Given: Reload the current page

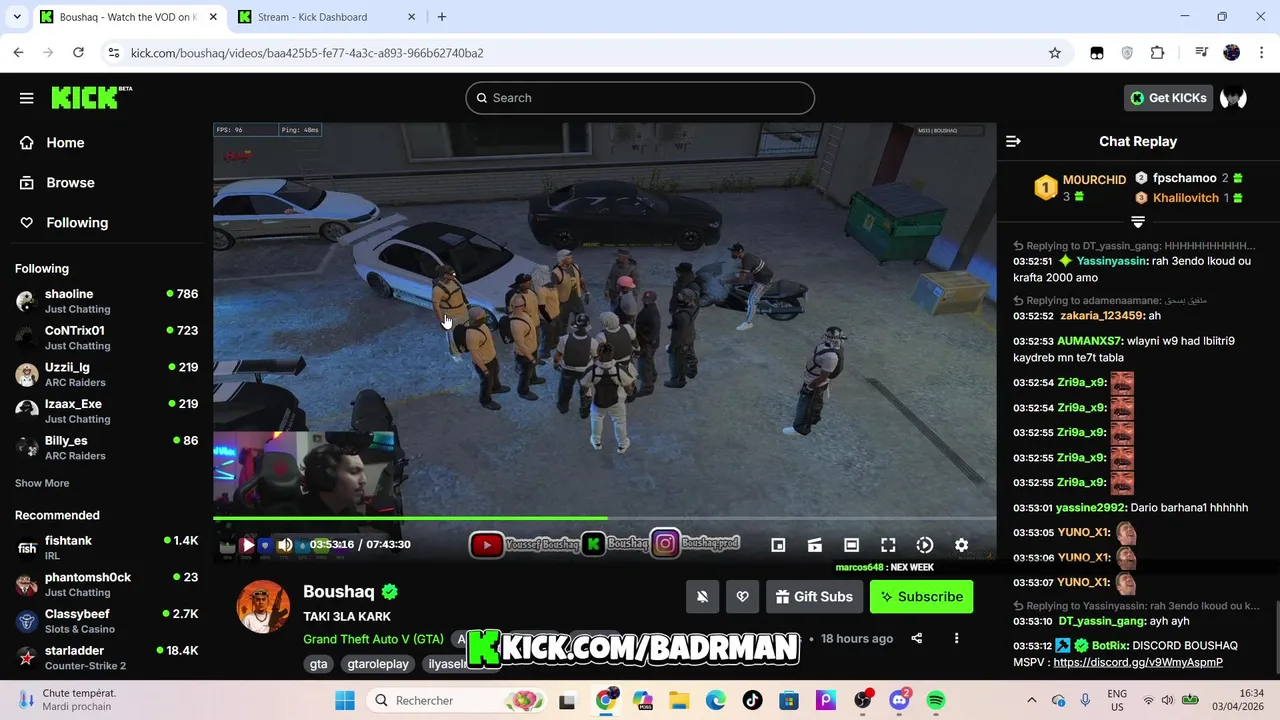Looking at the screenshot, I should (x=78, y=53).
